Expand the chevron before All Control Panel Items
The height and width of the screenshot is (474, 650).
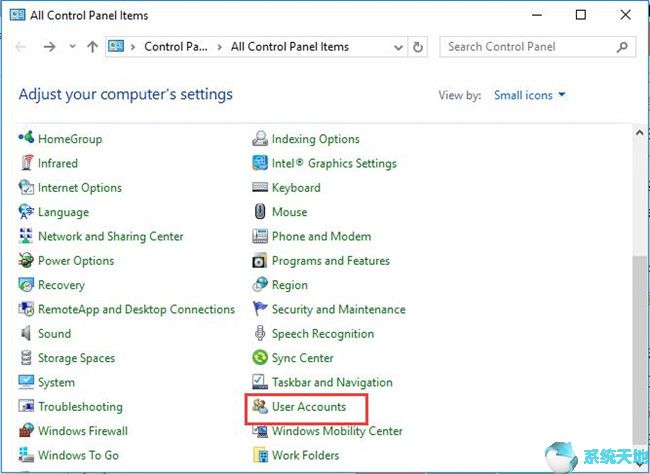pyautogui.click(x=220, y=47)
